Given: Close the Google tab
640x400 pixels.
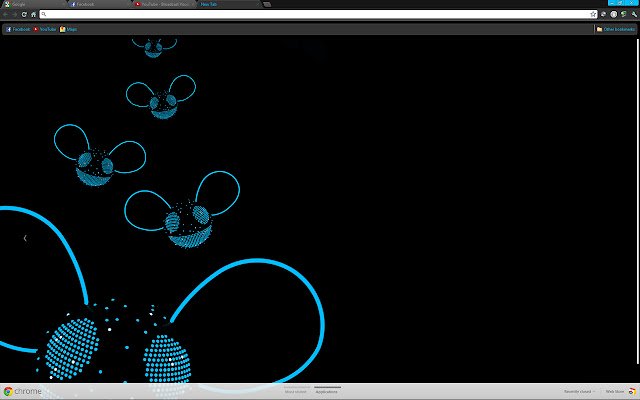Looking at the screenshot, I should pyautogui.click(x=62, y=4).
